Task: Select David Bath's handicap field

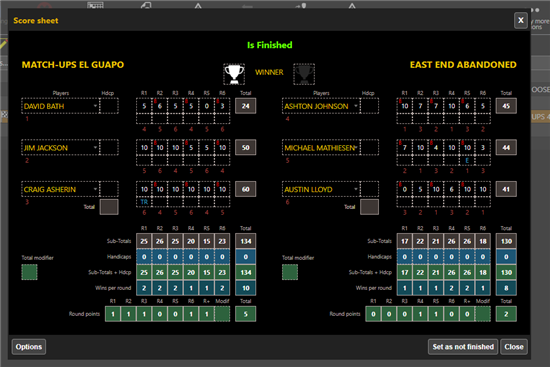Action: 109,106
